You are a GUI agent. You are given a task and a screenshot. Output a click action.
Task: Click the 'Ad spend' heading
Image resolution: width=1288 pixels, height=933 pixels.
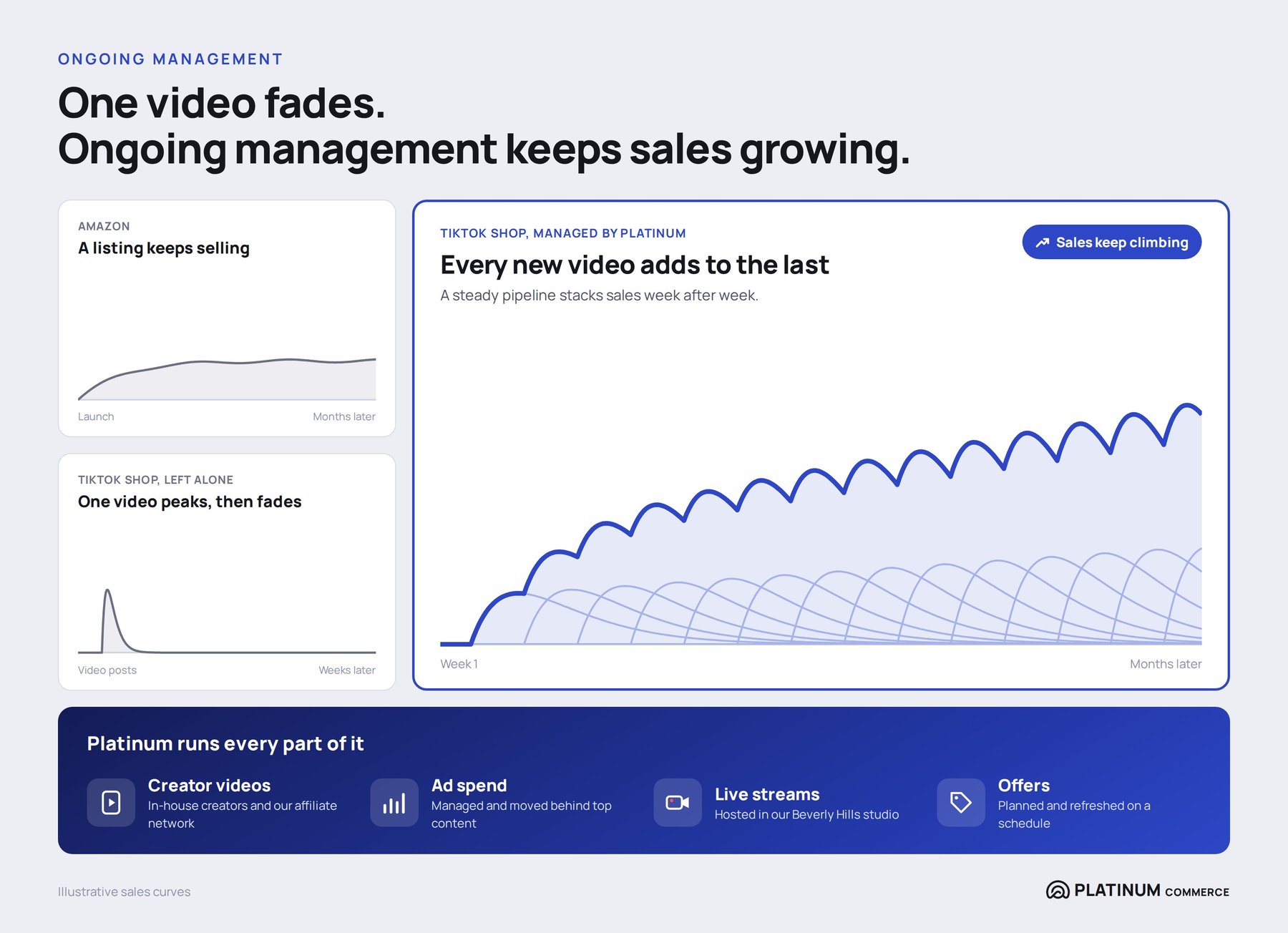coord(469,786)
